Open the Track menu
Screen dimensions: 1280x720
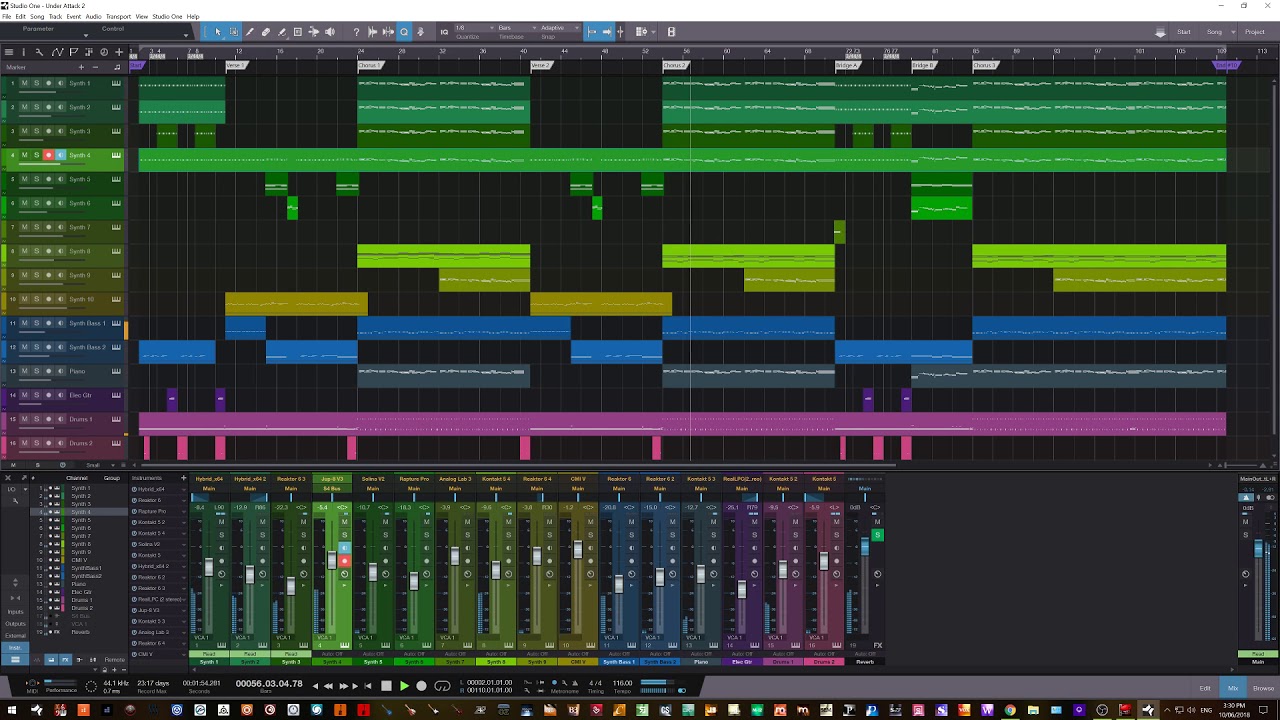pyautogui.click(x=55, y=17)
